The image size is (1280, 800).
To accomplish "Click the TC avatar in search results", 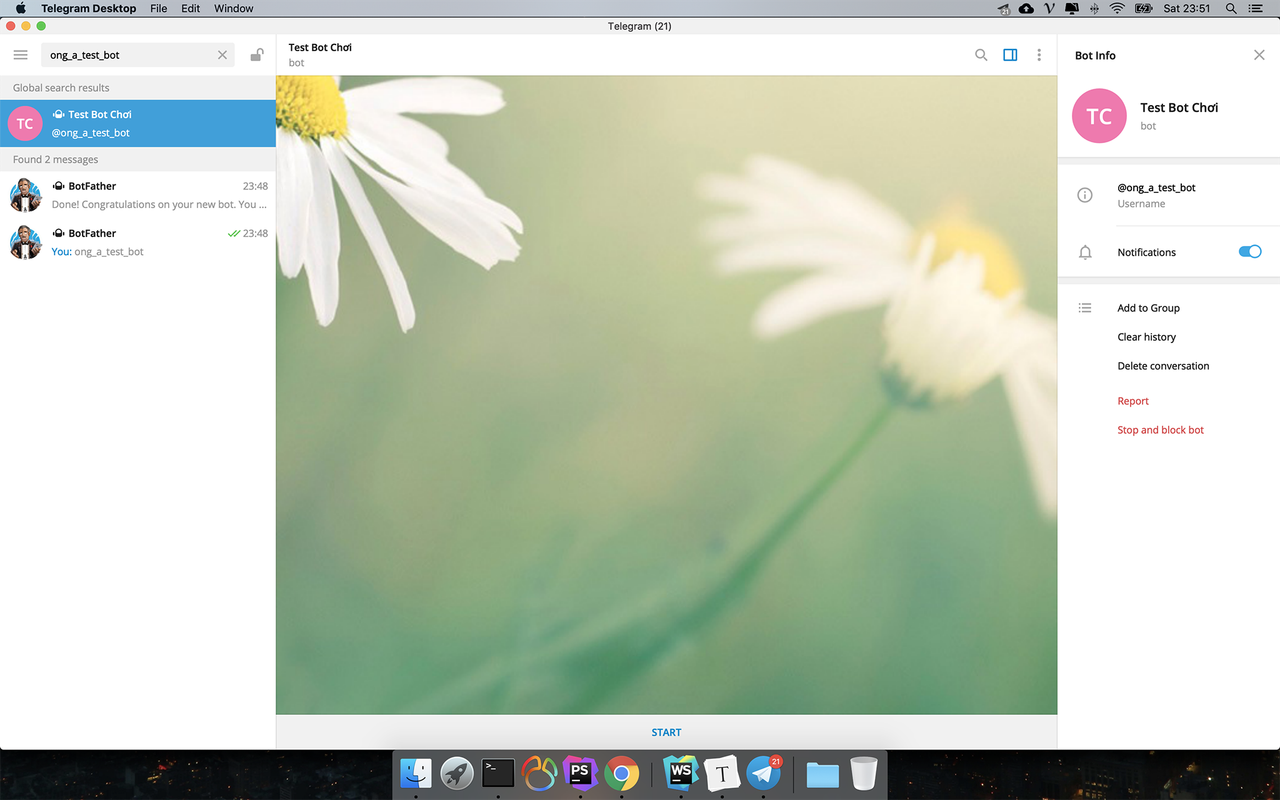I will coord(25,123).
